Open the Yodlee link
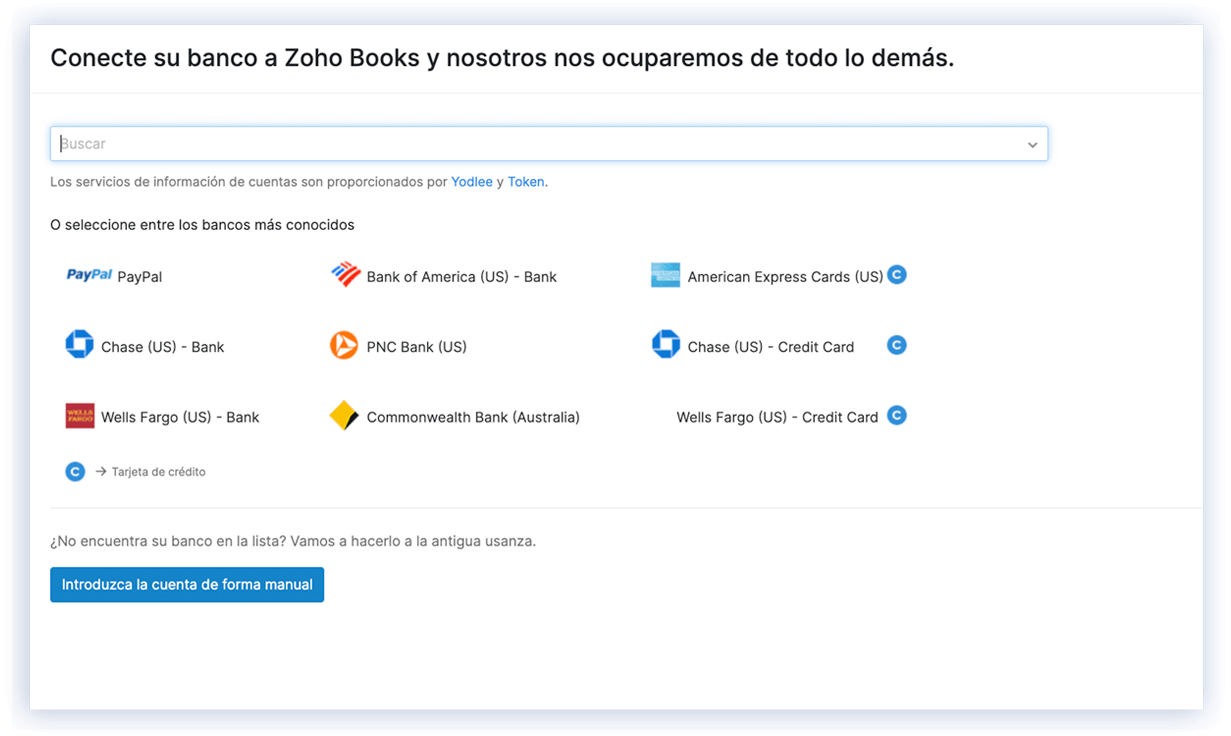1231x736 pixels. pos(472,182)
